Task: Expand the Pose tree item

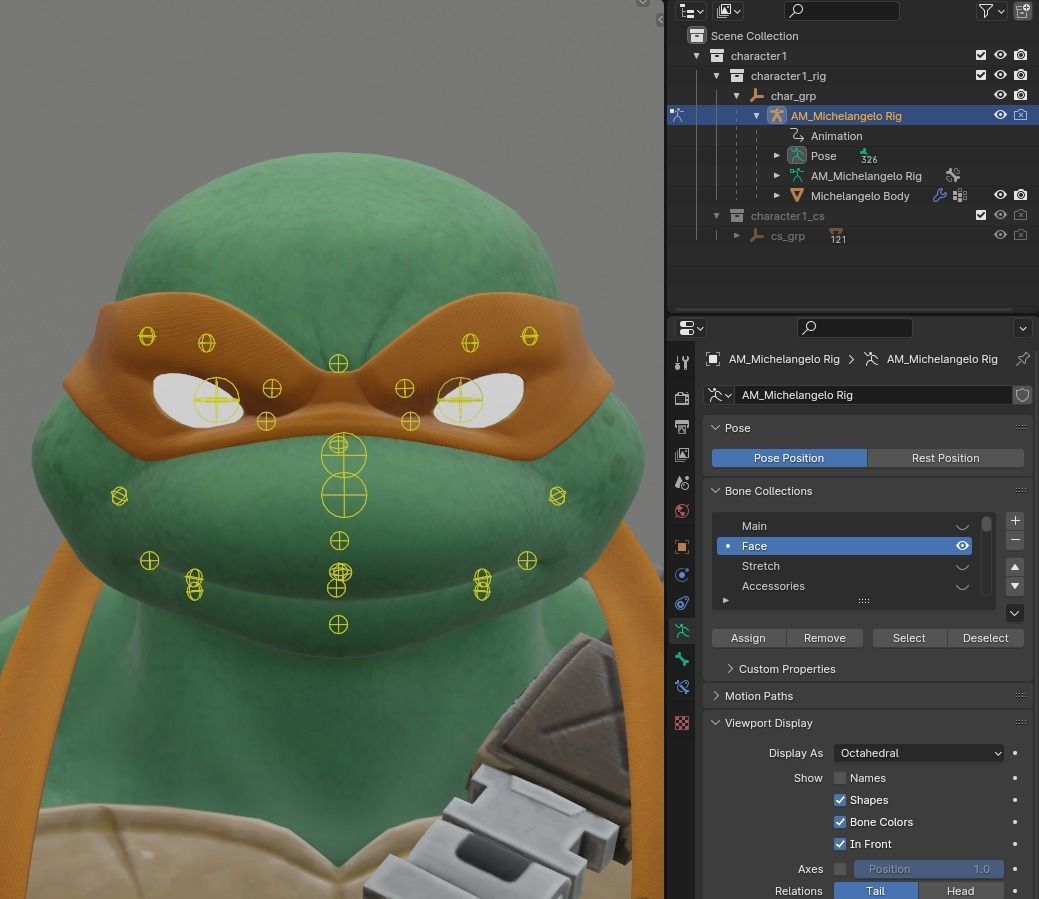Action: click(x=777, y=156)
